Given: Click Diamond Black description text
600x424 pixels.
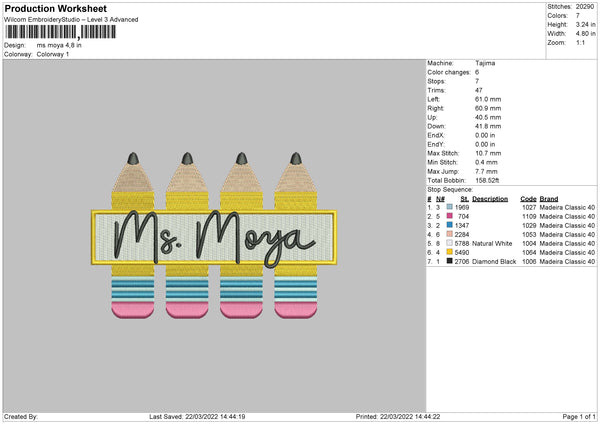Looking at the screenshot, I should (494, 262).
